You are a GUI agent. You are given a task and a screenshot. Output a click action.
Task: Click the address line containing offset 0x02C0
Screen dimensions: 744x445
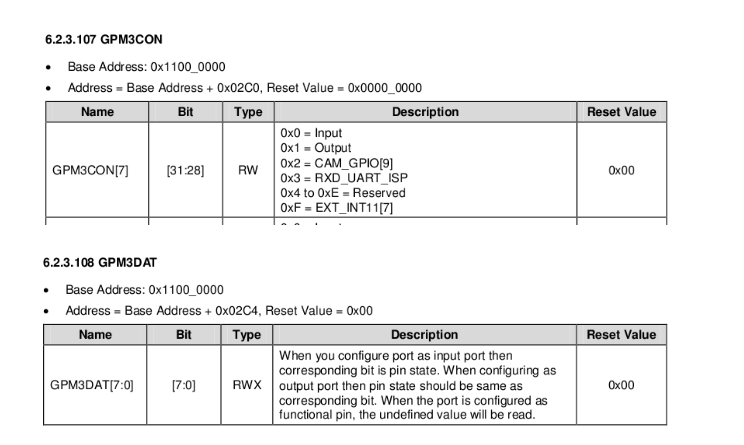[244, 88]
